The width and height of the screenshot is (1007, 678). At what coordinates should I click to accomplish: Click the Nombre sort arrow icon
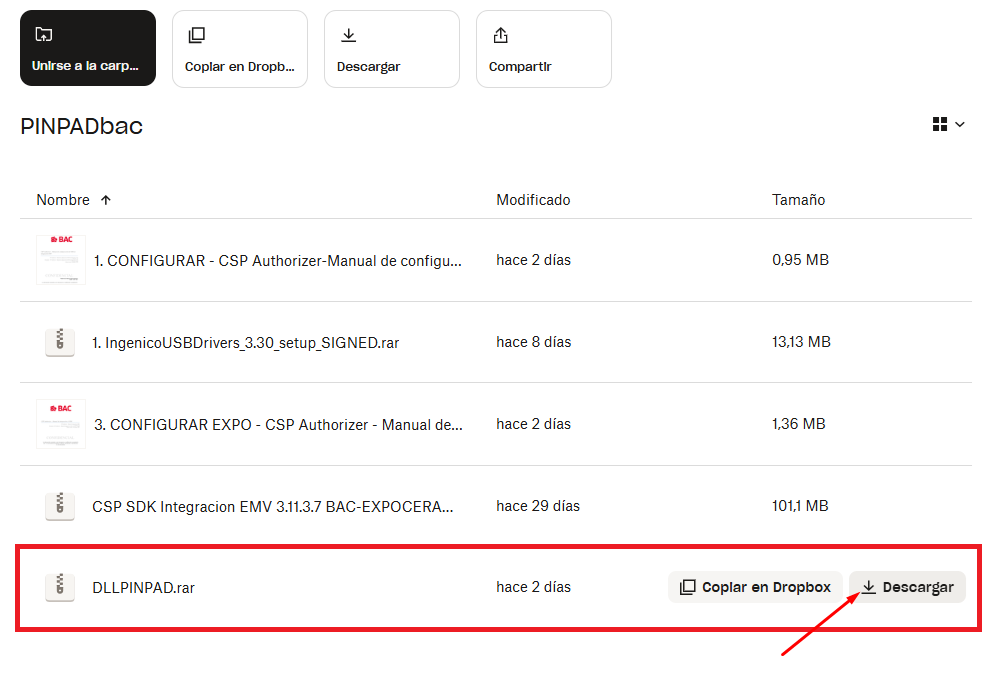click(106, 200)
